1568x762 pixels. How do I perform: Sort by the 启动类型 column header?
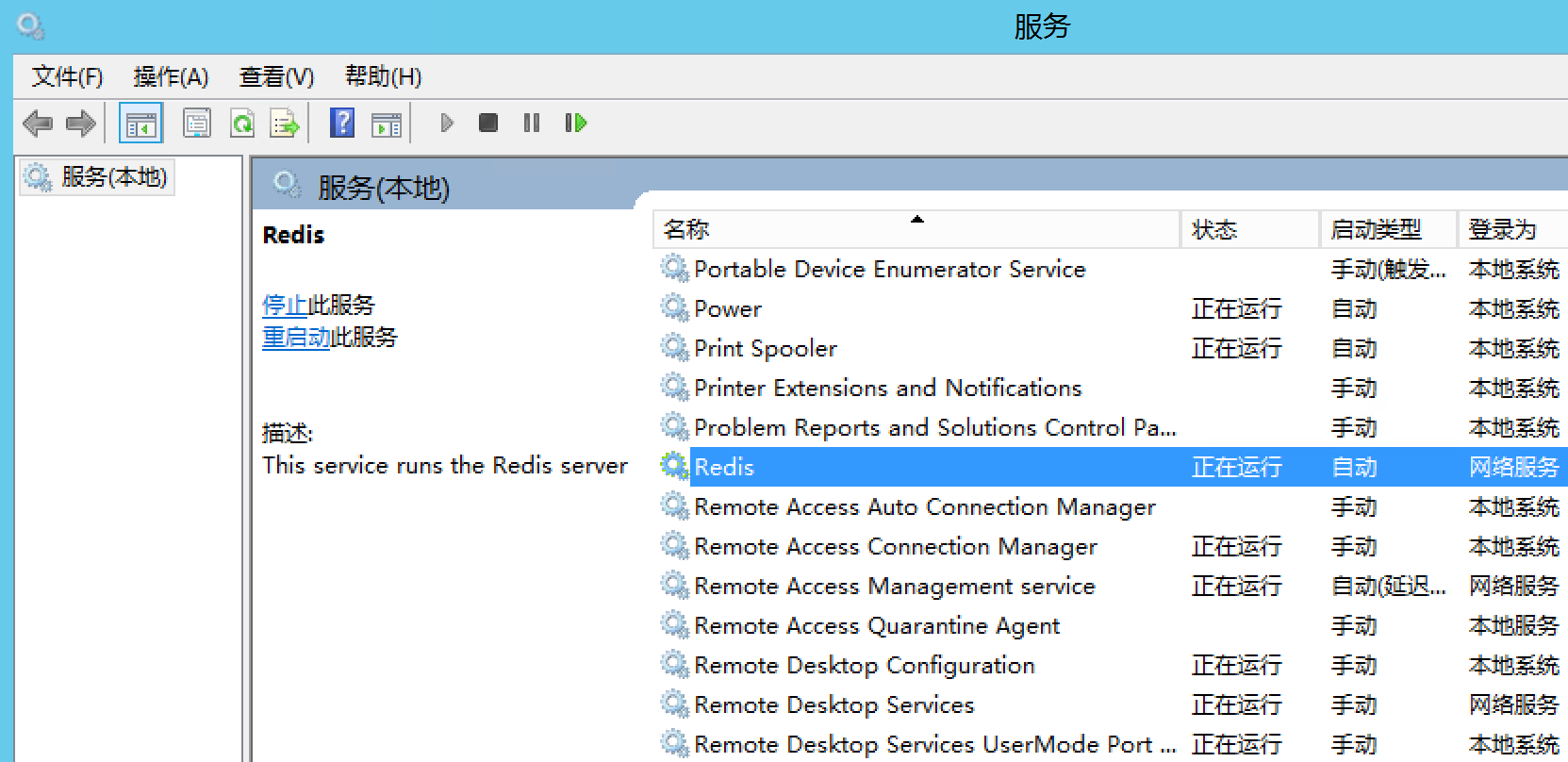pyautogui.click(x=1389, y=229)
